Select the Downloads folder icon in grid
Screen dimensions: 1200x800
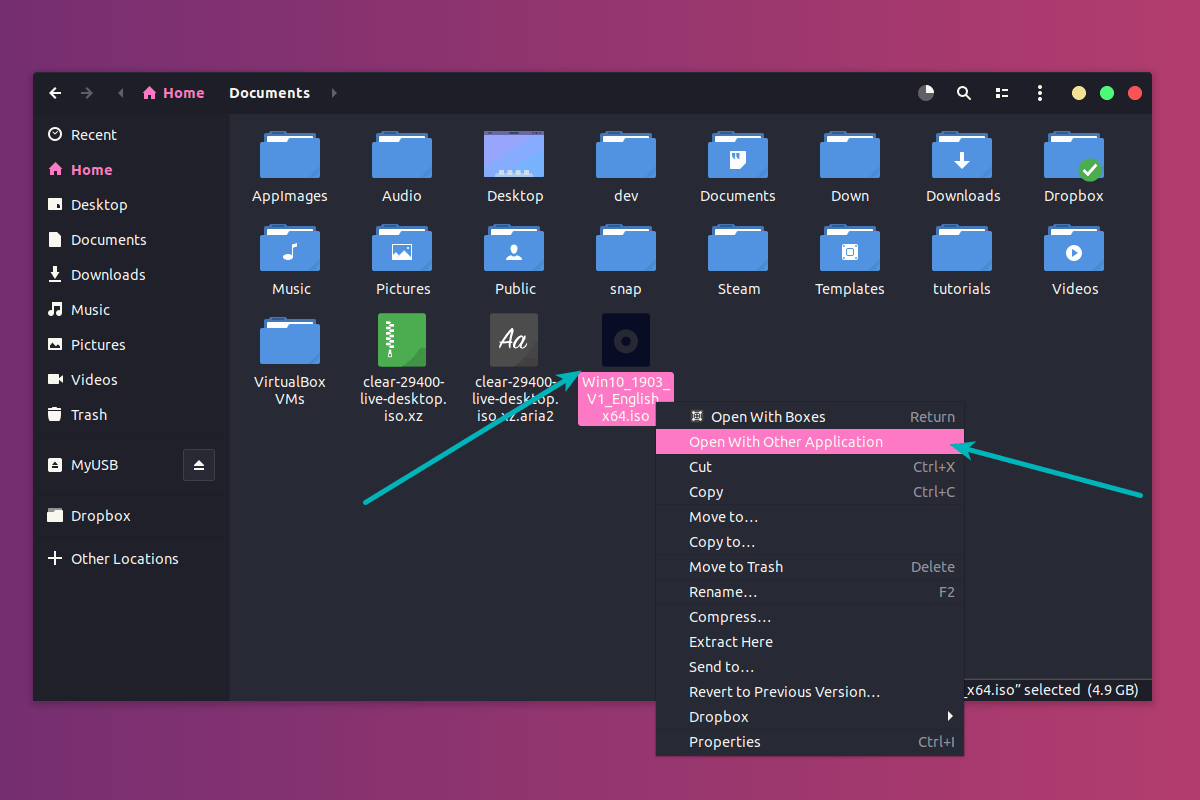point(962,155)
